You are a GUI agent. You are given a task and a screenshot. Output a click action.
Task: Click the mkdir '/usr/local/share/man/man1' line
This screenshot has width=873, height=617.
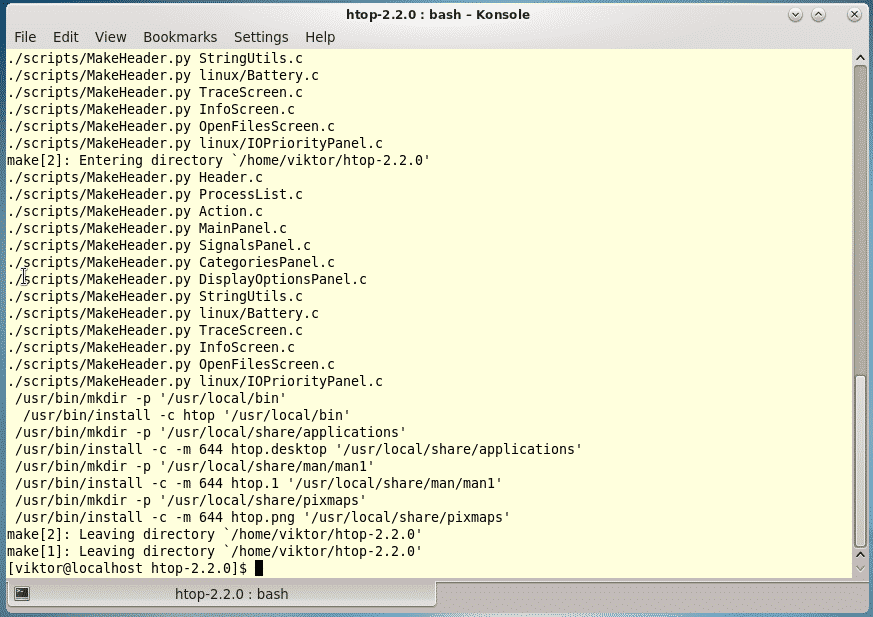tap(194, 466)
